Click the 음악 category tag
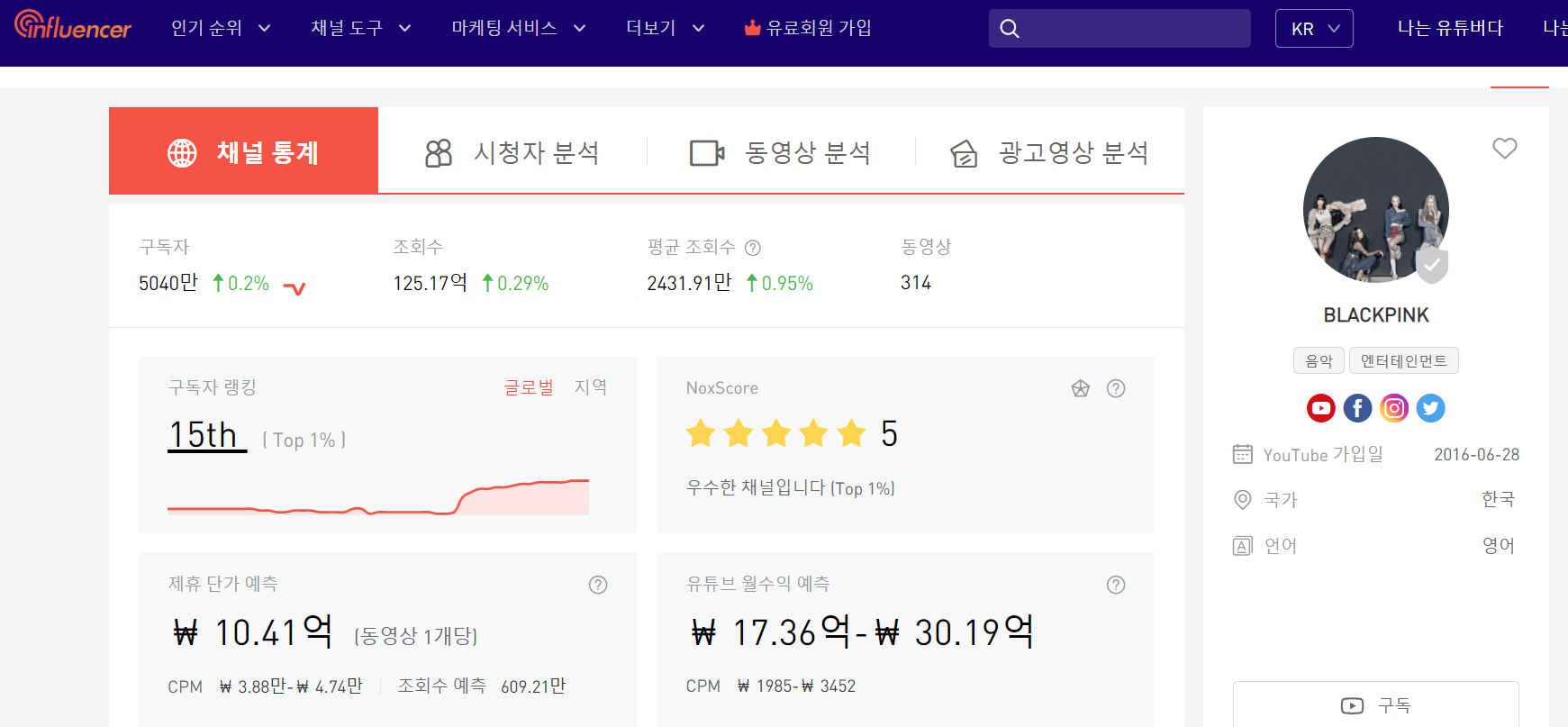Image resolution: width=1568 pixels, height=727 pixels. (1319, 360)
